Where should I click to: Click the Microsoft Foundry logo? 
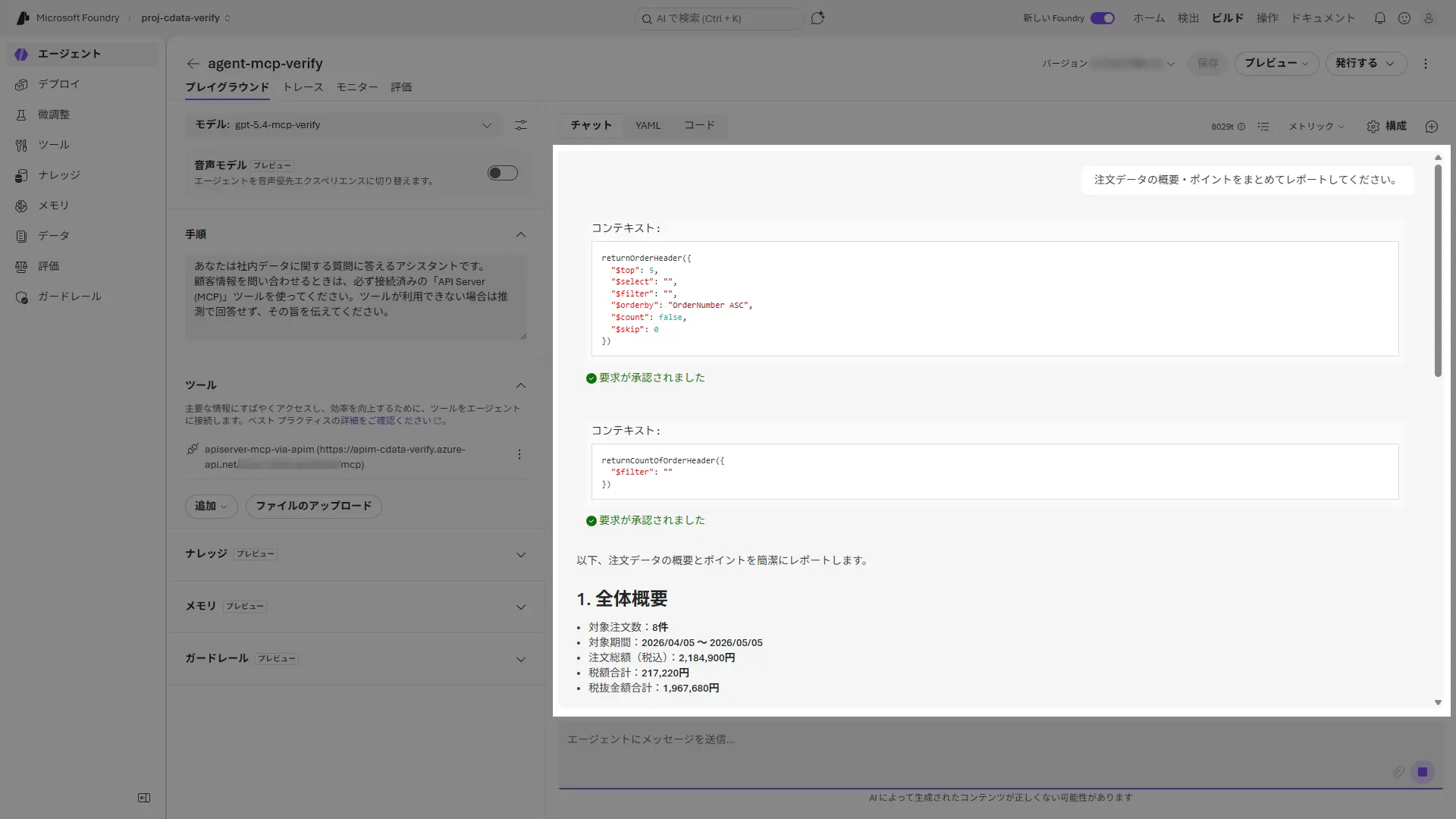pos(23,18)
